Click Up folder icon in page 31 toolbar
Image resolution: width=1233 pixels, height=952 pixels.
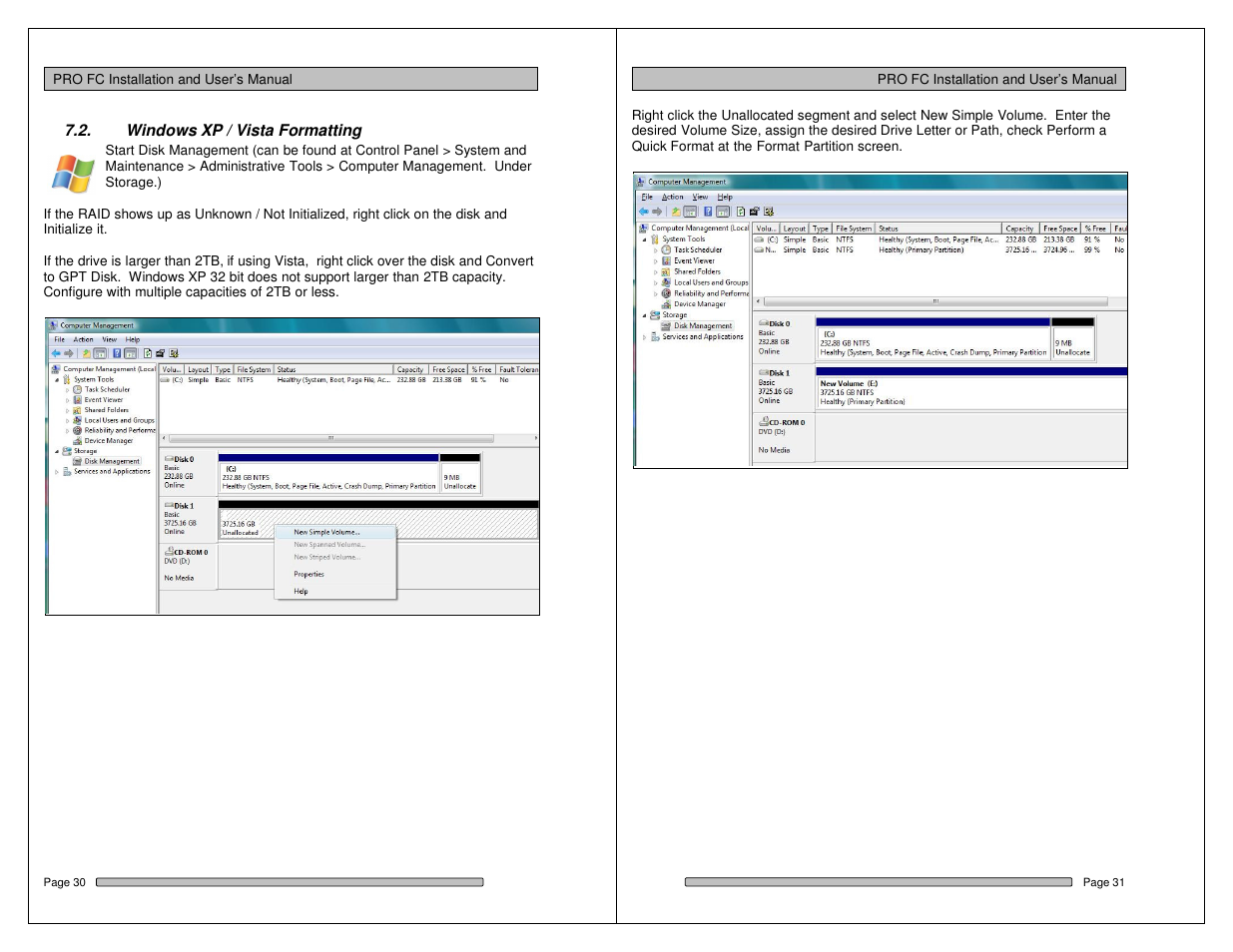click(x=676, y=212)
